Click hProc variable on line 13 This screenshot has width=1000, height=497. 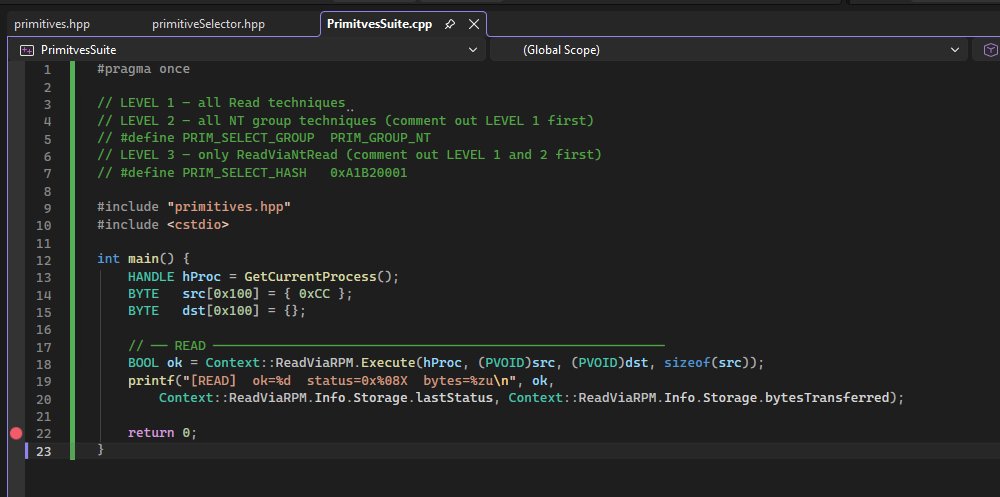202,277
